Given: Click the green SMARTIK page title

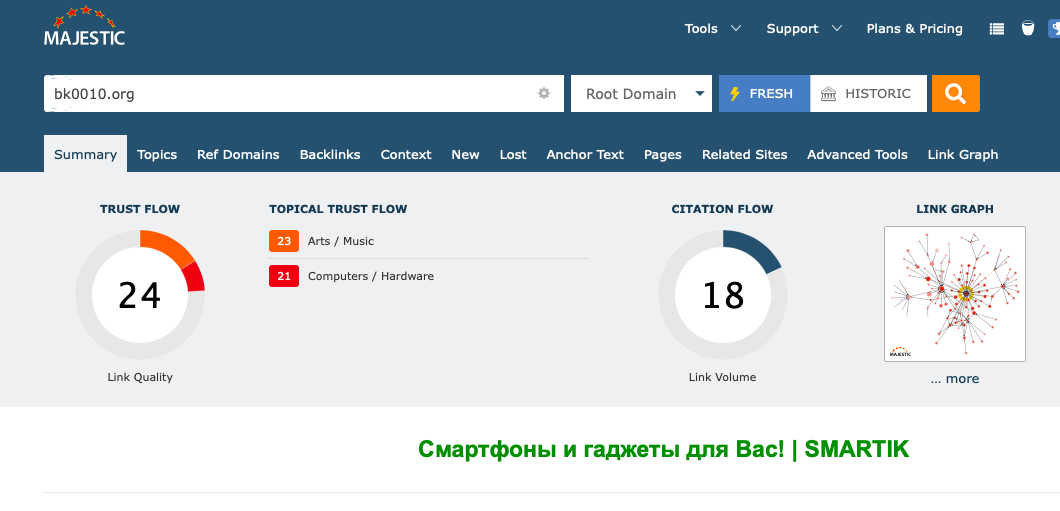Looking at the screenshot, I should tap(664, 449).
